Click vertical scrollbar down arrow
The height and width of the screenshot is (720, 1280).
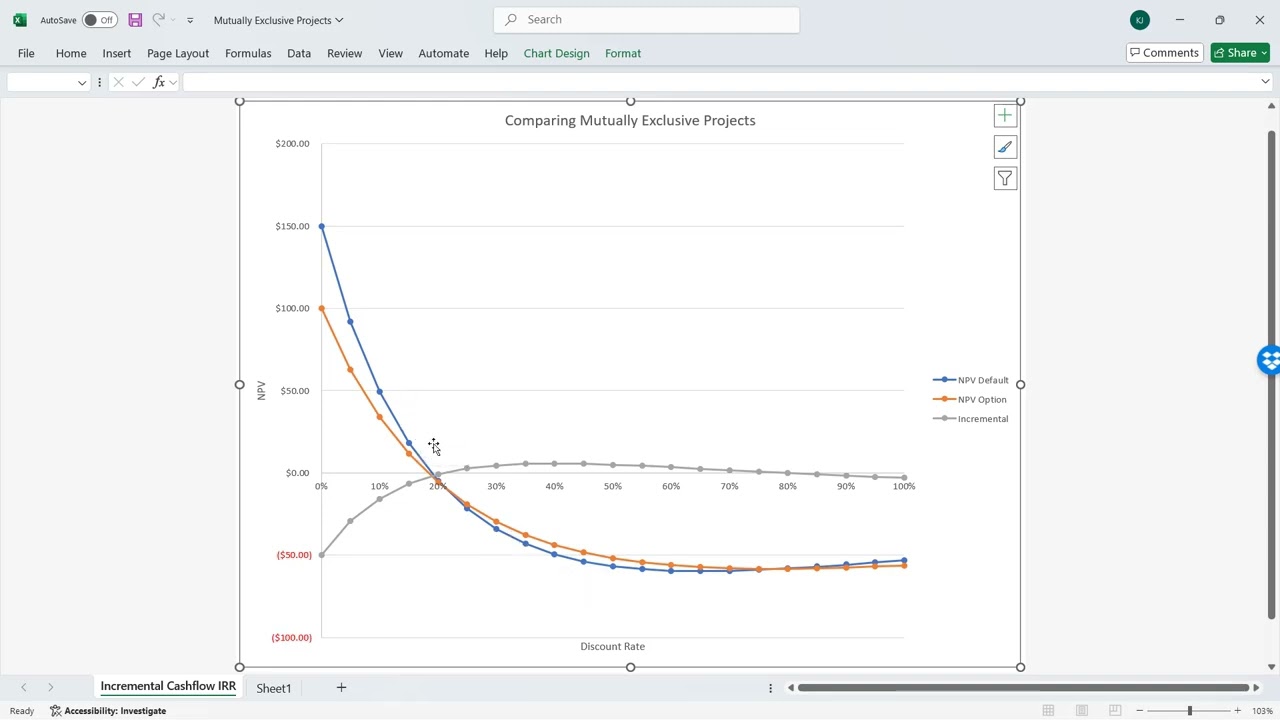(x=1271, y=667)
